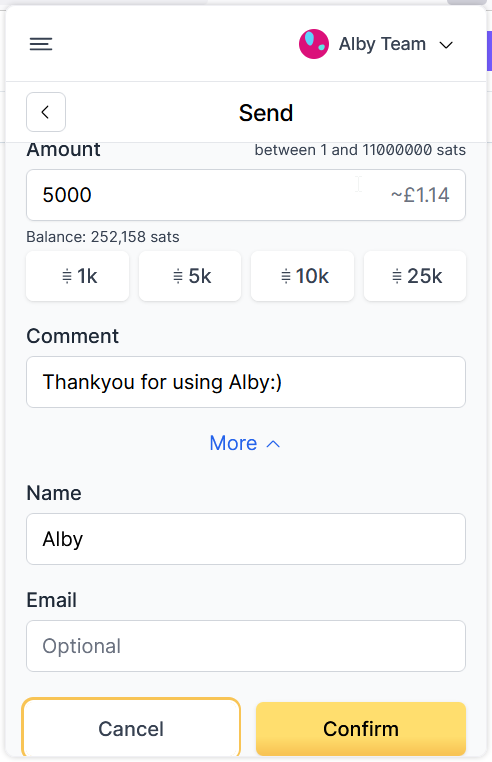The width and height of the screenshot is (492, 762).
Task: Click the chevron up beside More
Action: (x=273, y=444)
